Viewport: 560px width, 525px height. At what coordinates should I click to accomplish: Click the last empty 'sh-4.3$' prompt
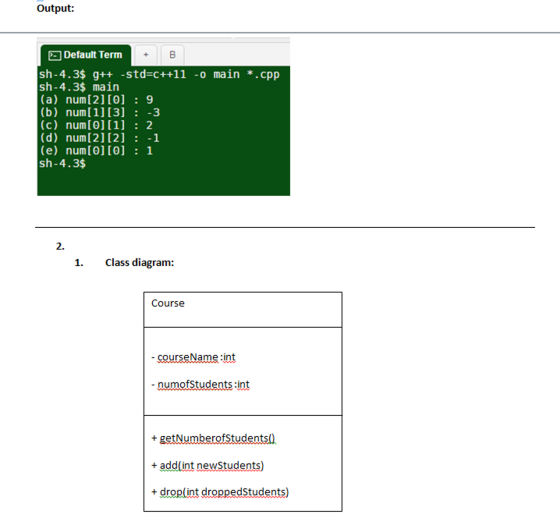62,164
